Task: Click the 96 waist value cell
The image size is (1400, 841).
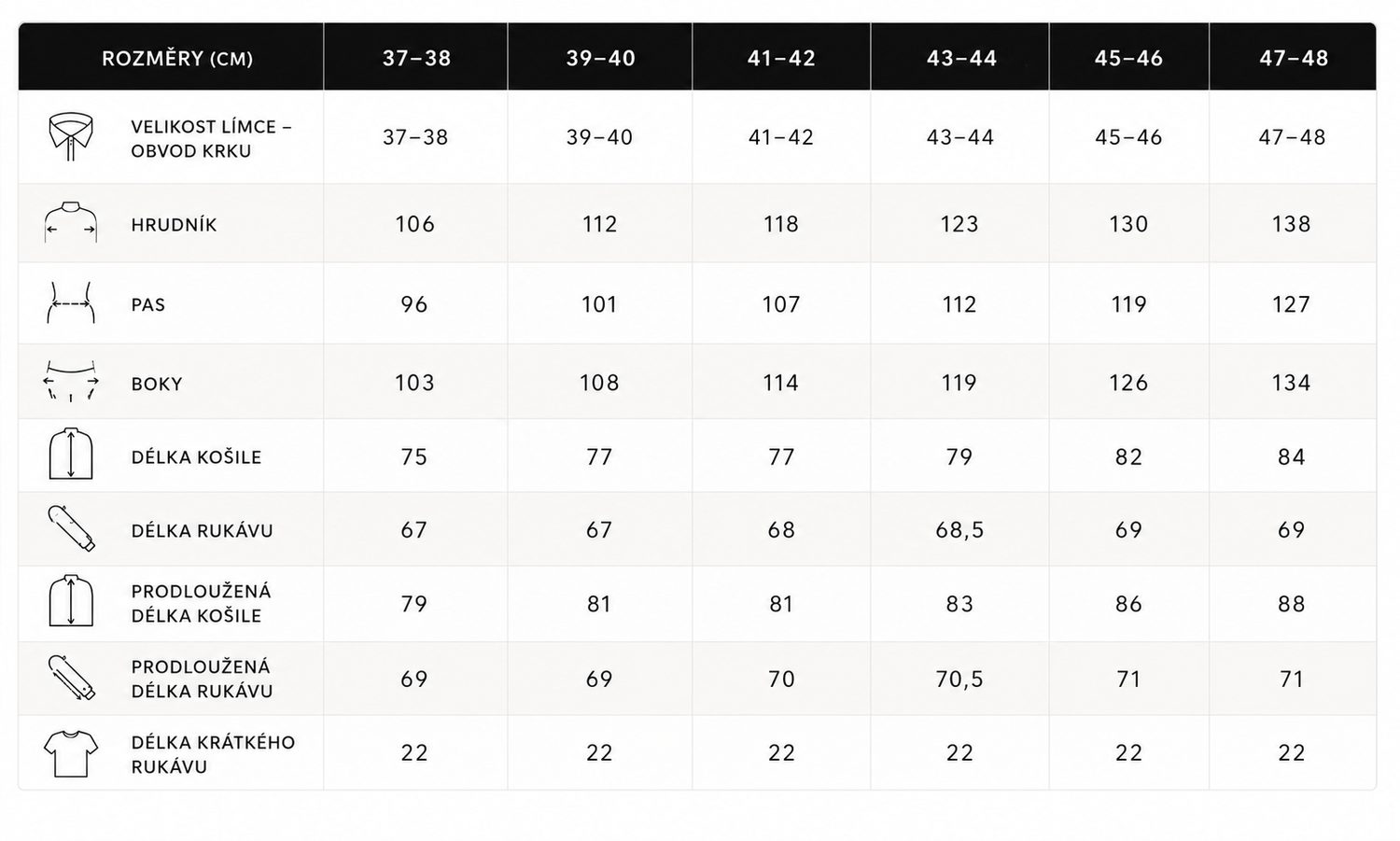Action: point(414,304)
